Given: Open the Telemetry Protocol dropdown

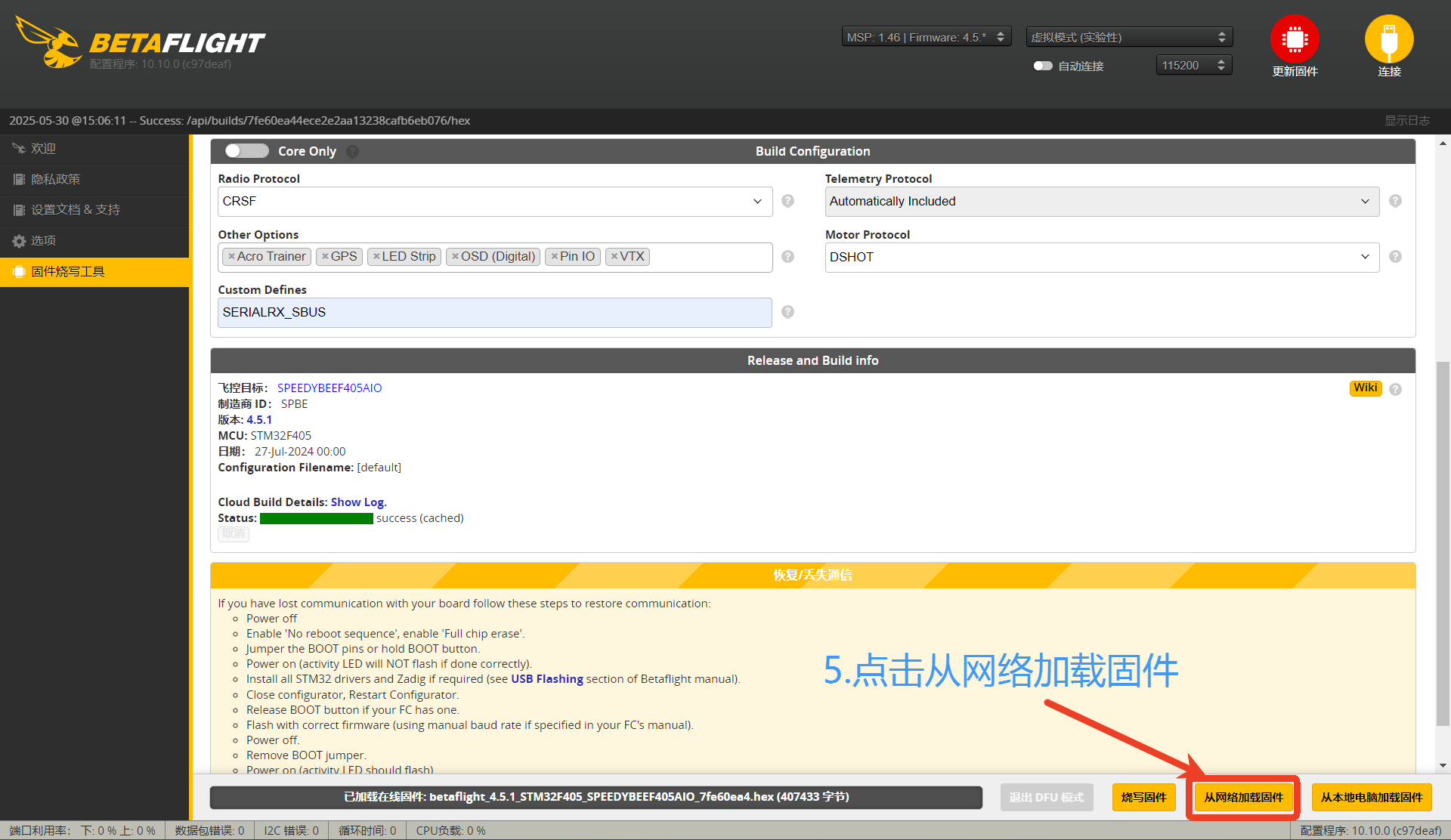Looking at the screenshot, I should (x=1102, y=202).
